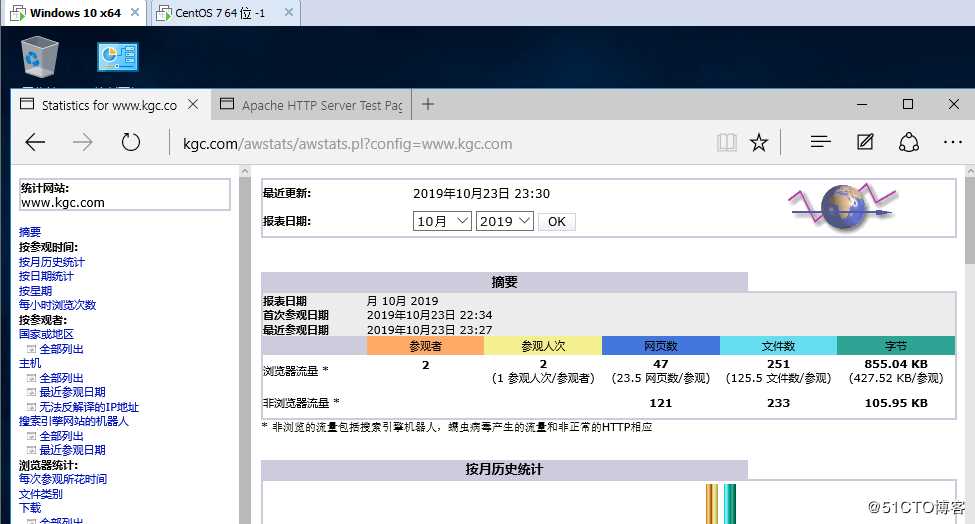Refresh the AWStats page
This screenshot has height=524, width=975.
coord(131,142)
